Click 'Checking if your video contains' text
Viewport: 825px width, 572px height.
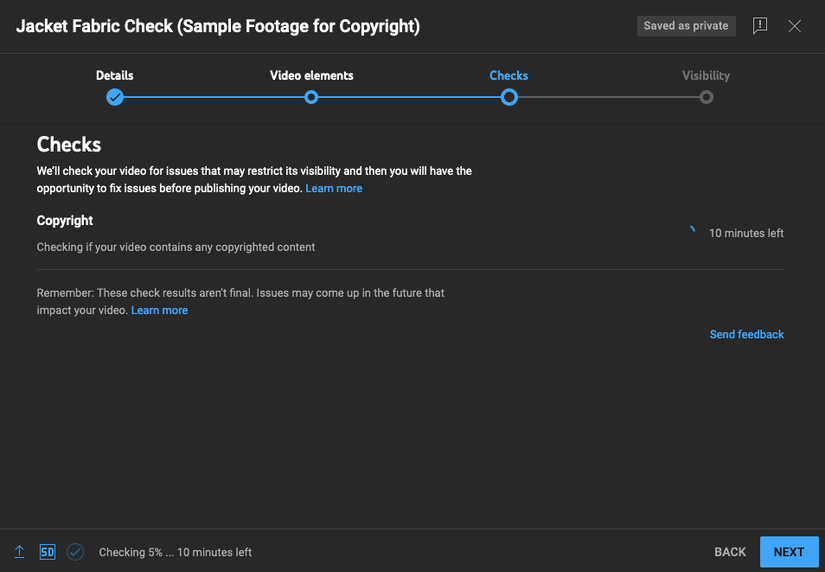click(176, 247)
